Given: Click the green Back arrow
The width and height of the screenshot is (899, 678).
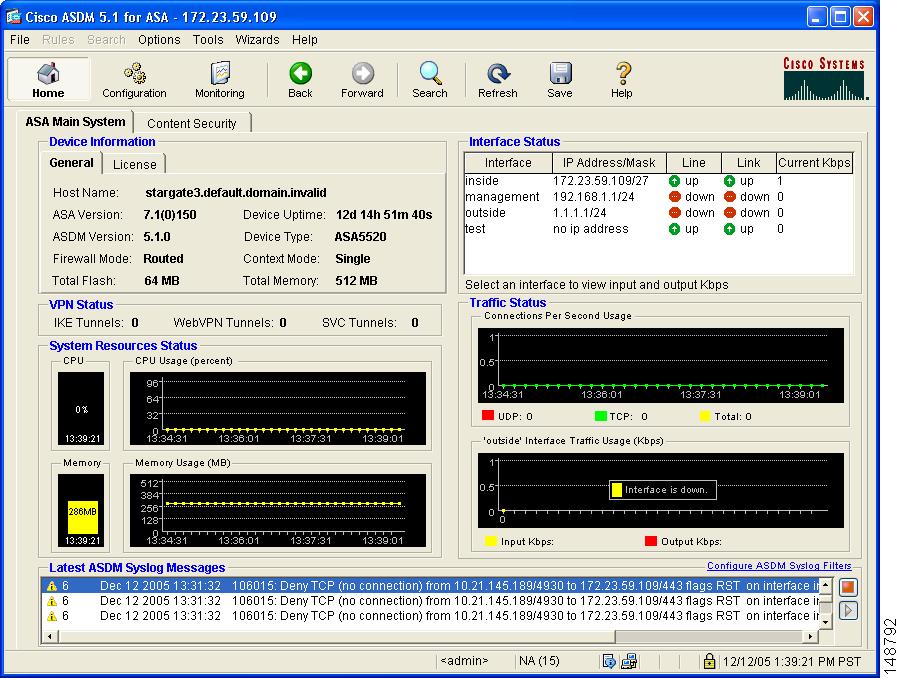Looking at the screenshot, I should (300, 80).
